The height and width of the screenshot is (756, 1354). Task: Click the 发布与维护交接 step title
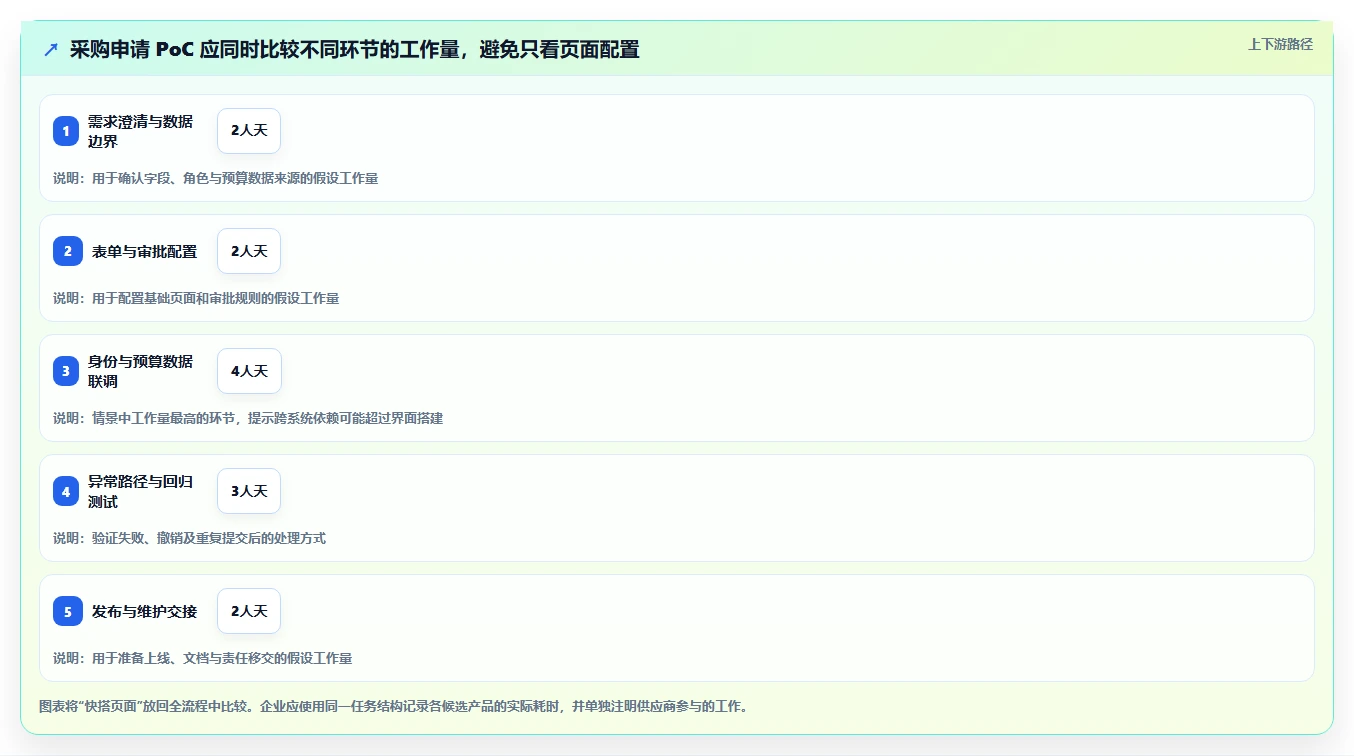coord(145,611)
